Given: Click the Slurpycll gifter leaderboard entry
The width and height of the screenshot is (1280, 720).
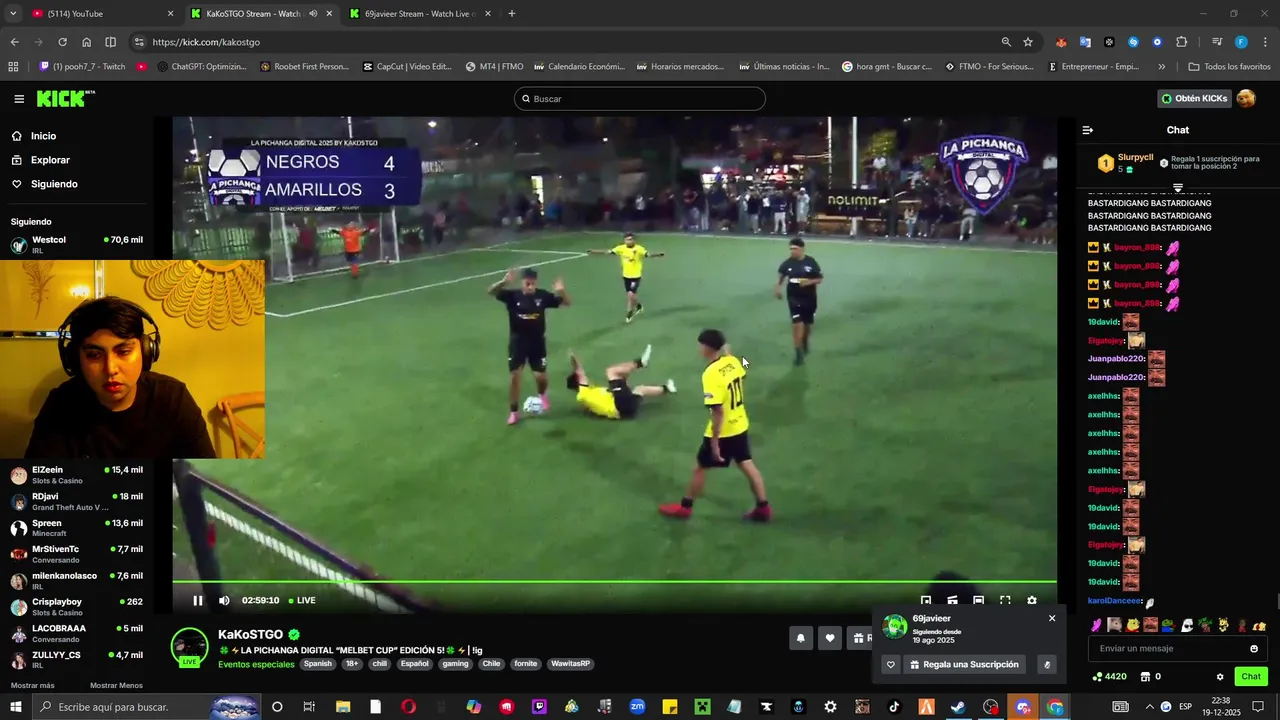Looking at the screenshot, I should tap(1127, 163).
